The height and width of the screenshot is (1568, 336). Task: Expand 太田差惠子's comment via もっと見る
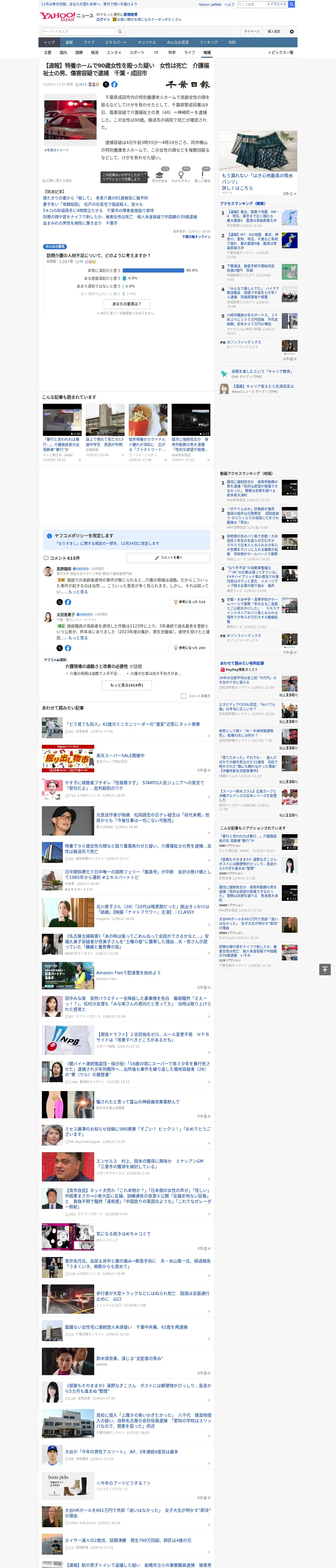click(78, 637)
